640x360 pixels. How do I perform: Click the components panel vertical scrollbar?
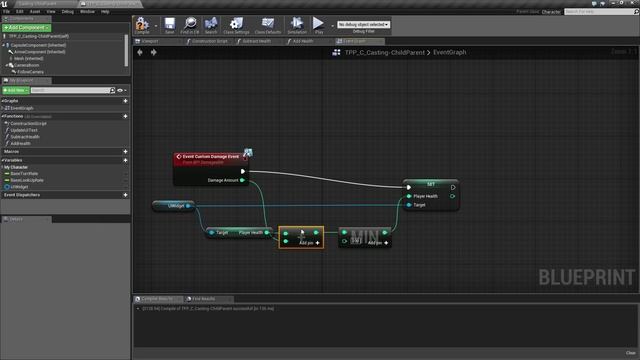click(126, 51)
